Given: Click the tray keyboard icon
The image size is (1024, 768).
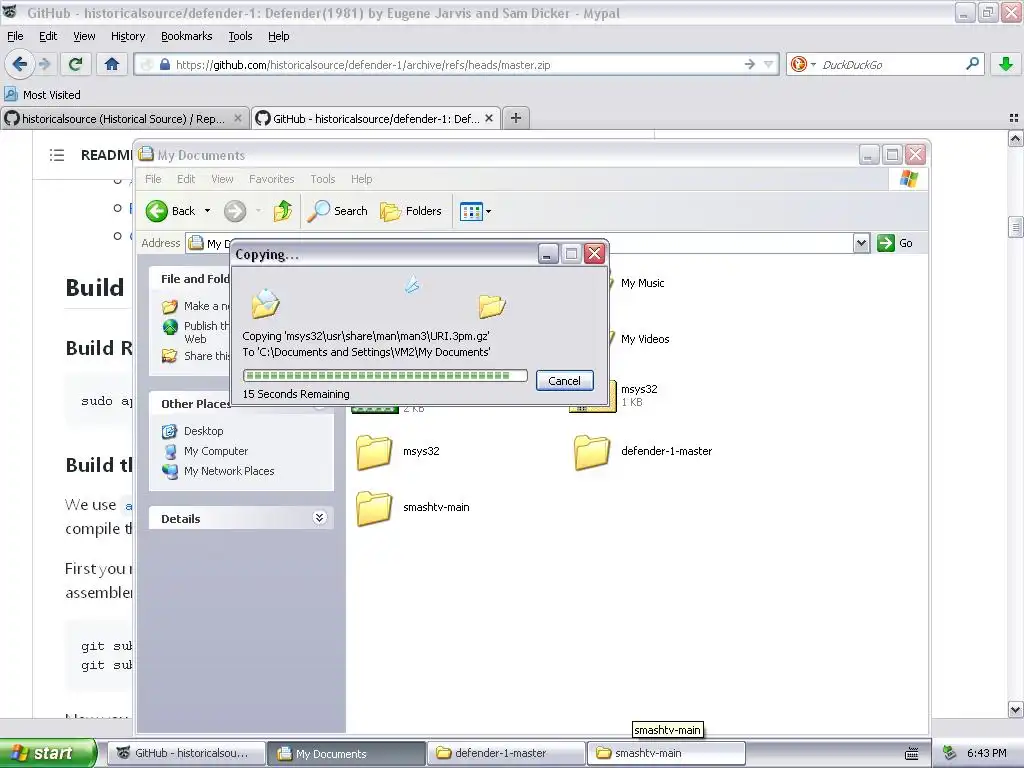Looking at the screenshot, I should pos(912,754).
